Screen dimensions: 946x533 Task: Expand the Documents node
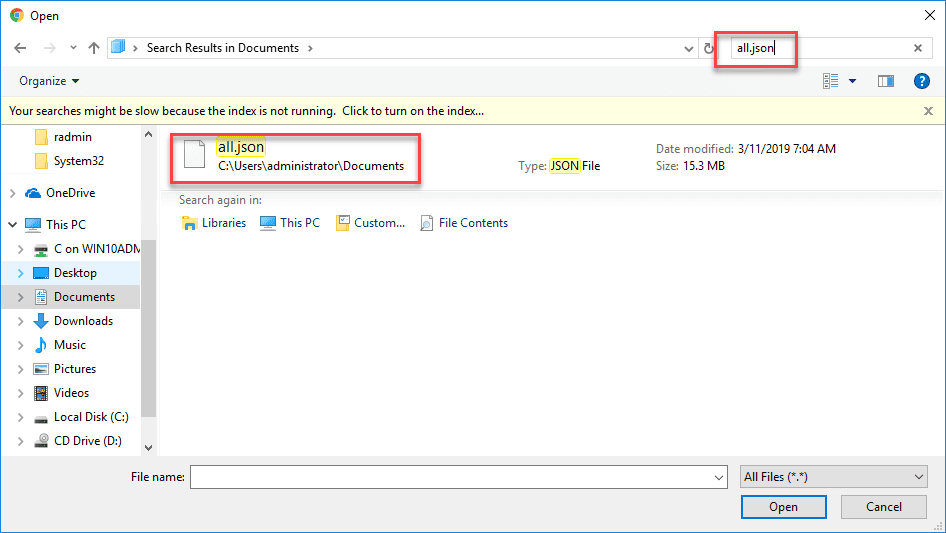click(21, 297)
